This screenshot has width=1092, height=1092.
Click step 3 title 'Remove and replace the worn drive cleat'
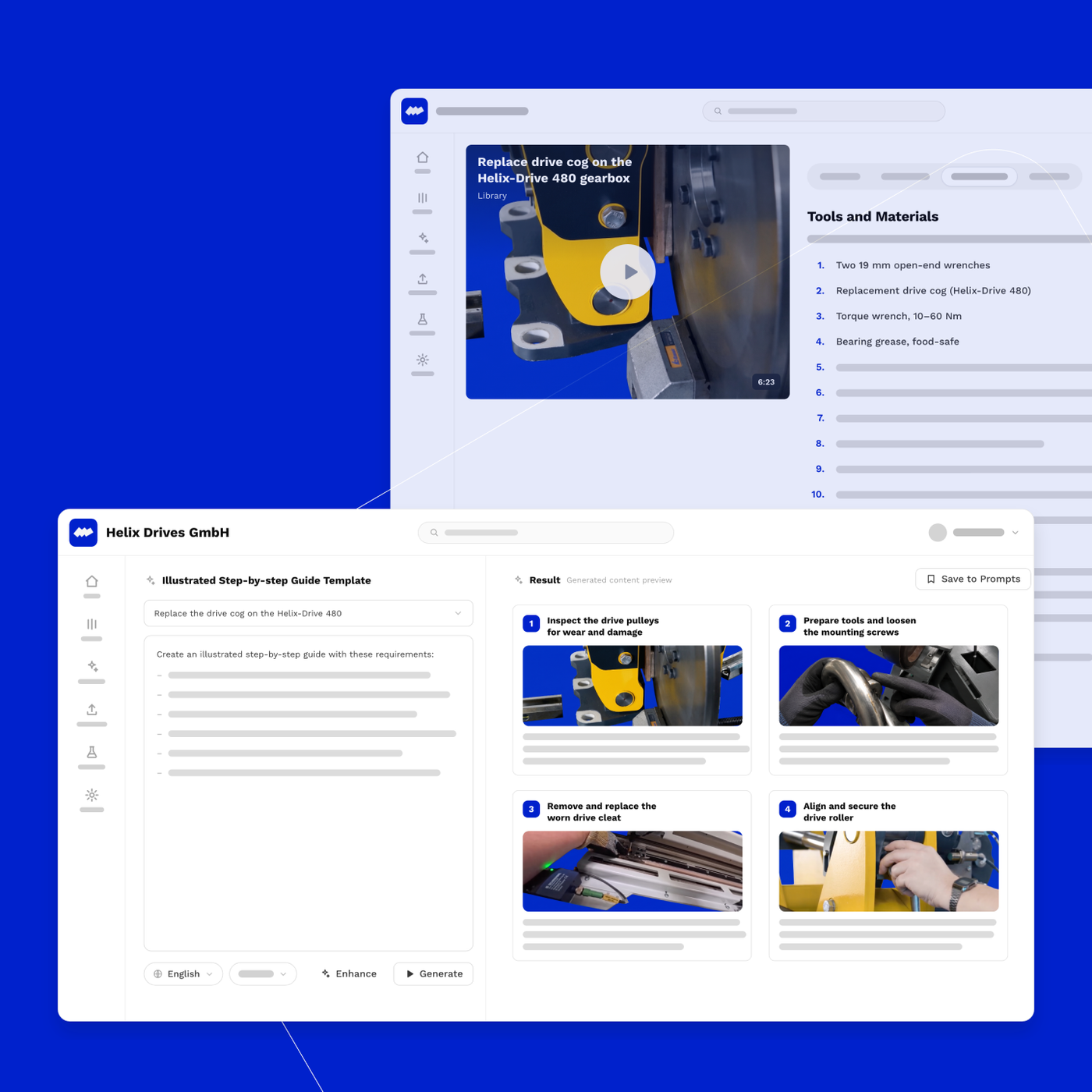pyautogui.click(x=601, y=812)
